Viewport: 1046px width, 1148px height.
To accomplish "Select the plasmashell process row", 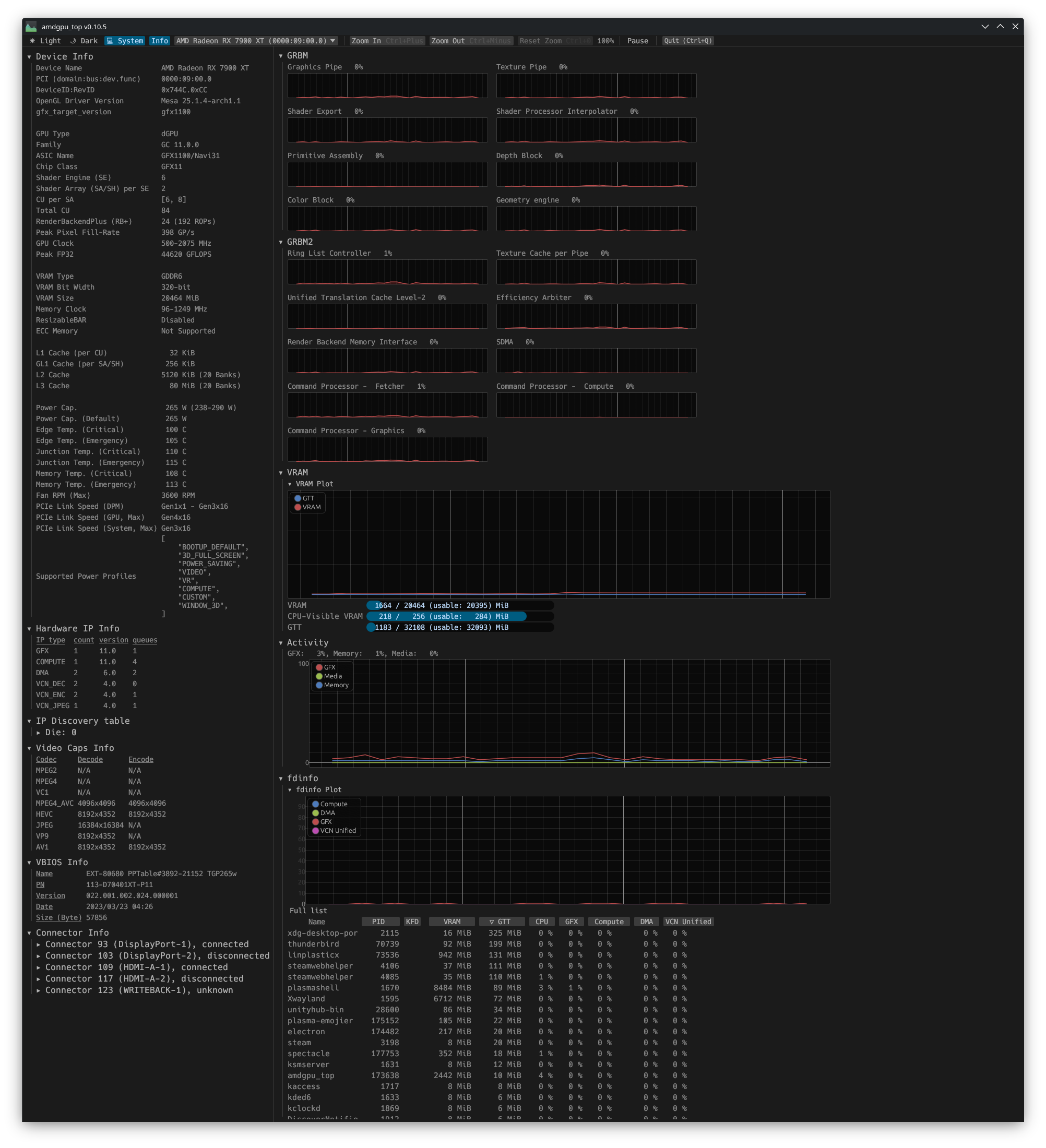I will (488, 988).
